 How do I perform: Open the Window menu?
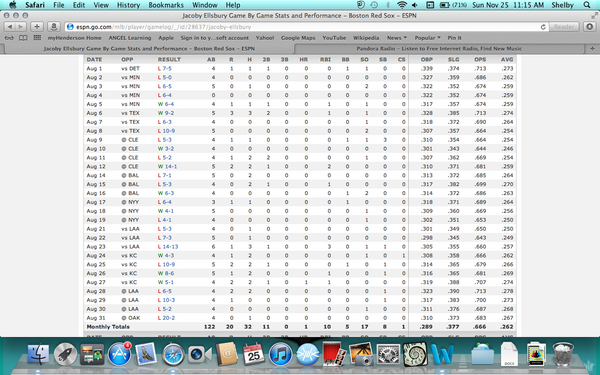[205, 5]
